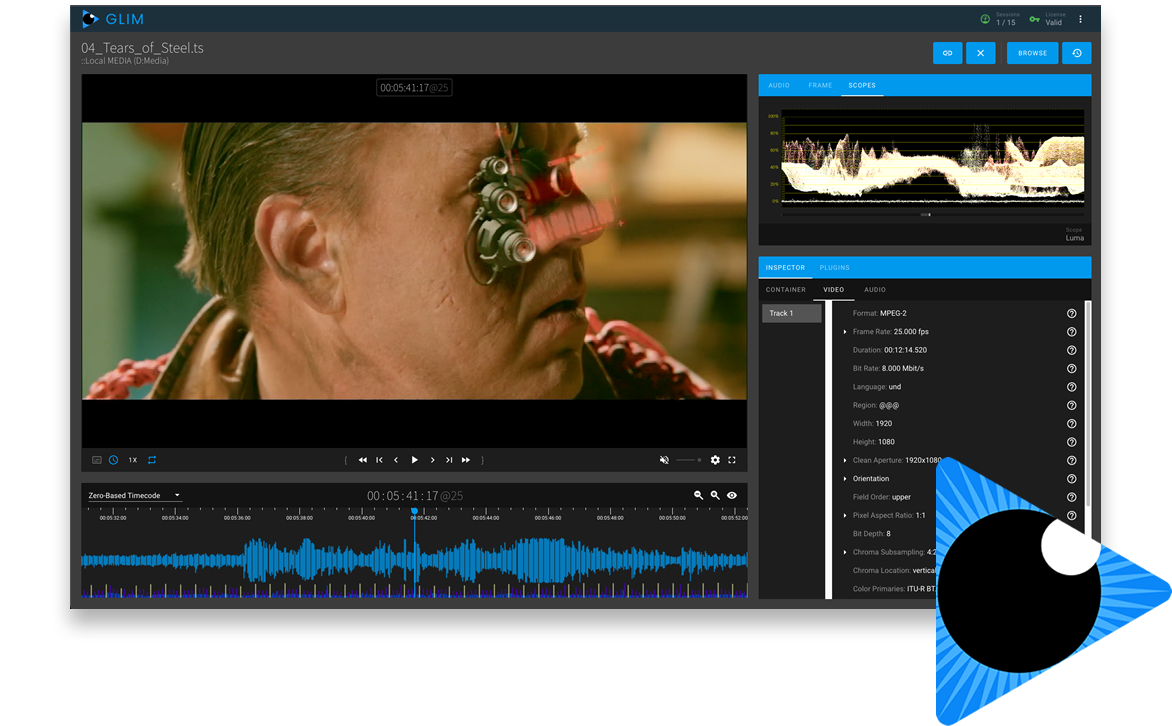Expand the Clean Aperture row
1172x726 pixels.
coord(845,461)
